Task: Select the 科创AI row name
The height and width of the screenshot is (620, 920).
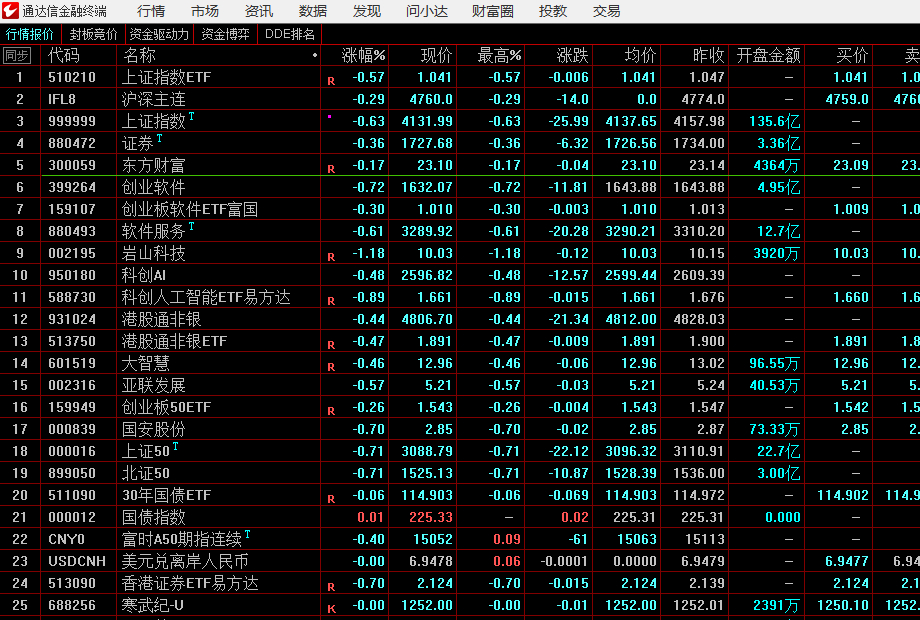Action: pyautogui.click(x=144, y=275)
